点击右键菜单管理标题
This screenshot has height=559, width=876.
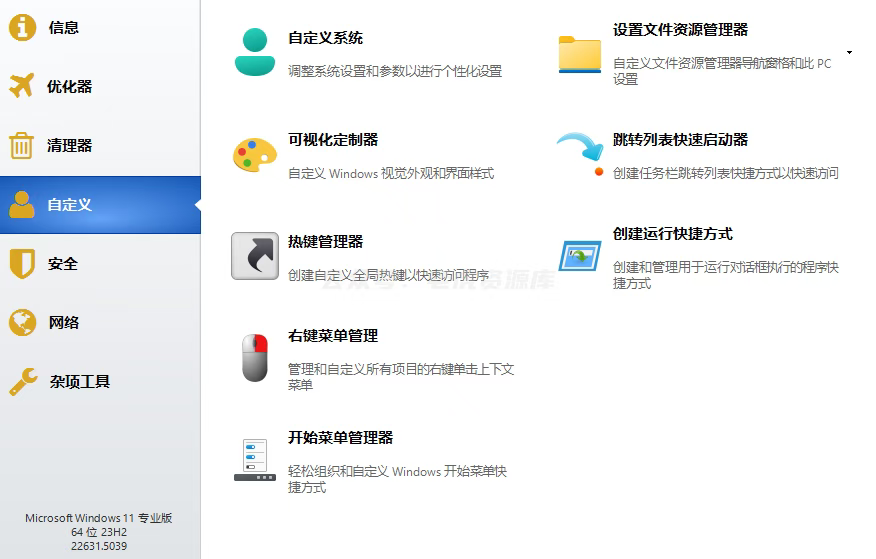tap(333, 336)
